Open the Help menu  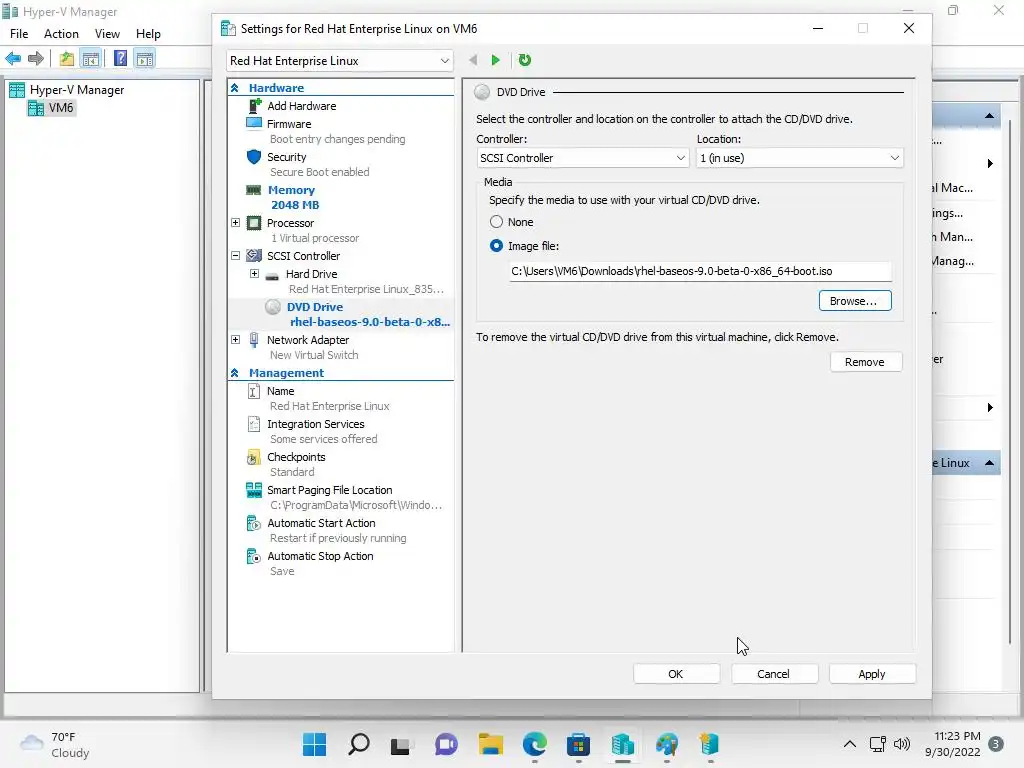tap(148, 34)
